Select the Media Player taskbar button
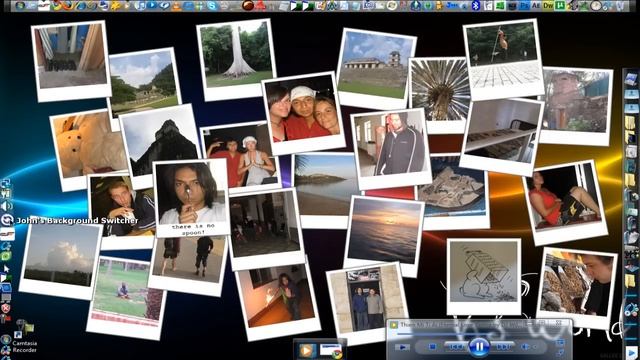Image resolution: width=640 pixels, height=360 pixels. pyautogui.click(x=307, y=350)
